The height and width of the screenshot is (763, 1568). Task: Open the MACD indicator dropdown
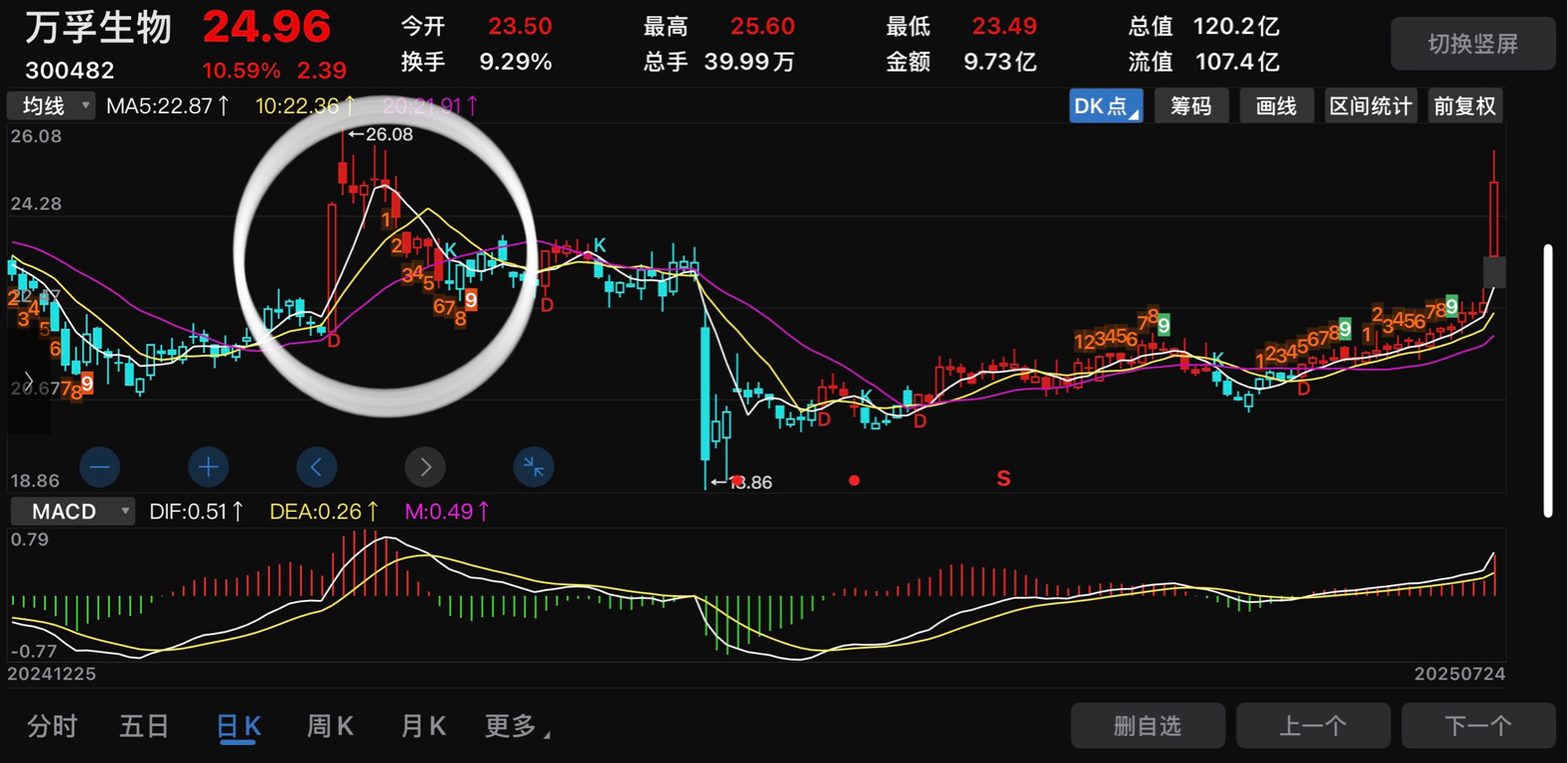pos(73,512)
